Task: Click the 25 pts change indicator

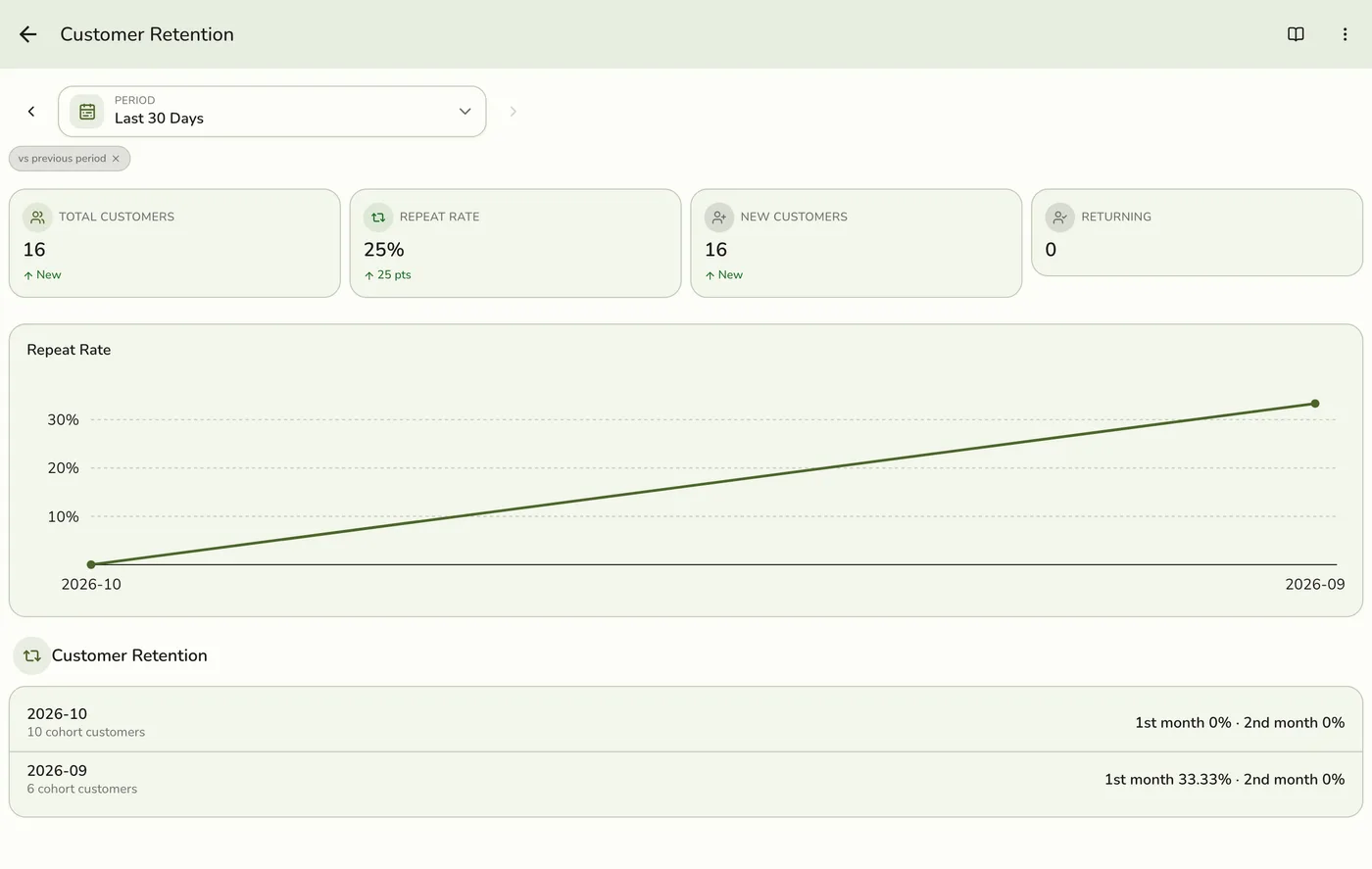Action: point(388,275)
